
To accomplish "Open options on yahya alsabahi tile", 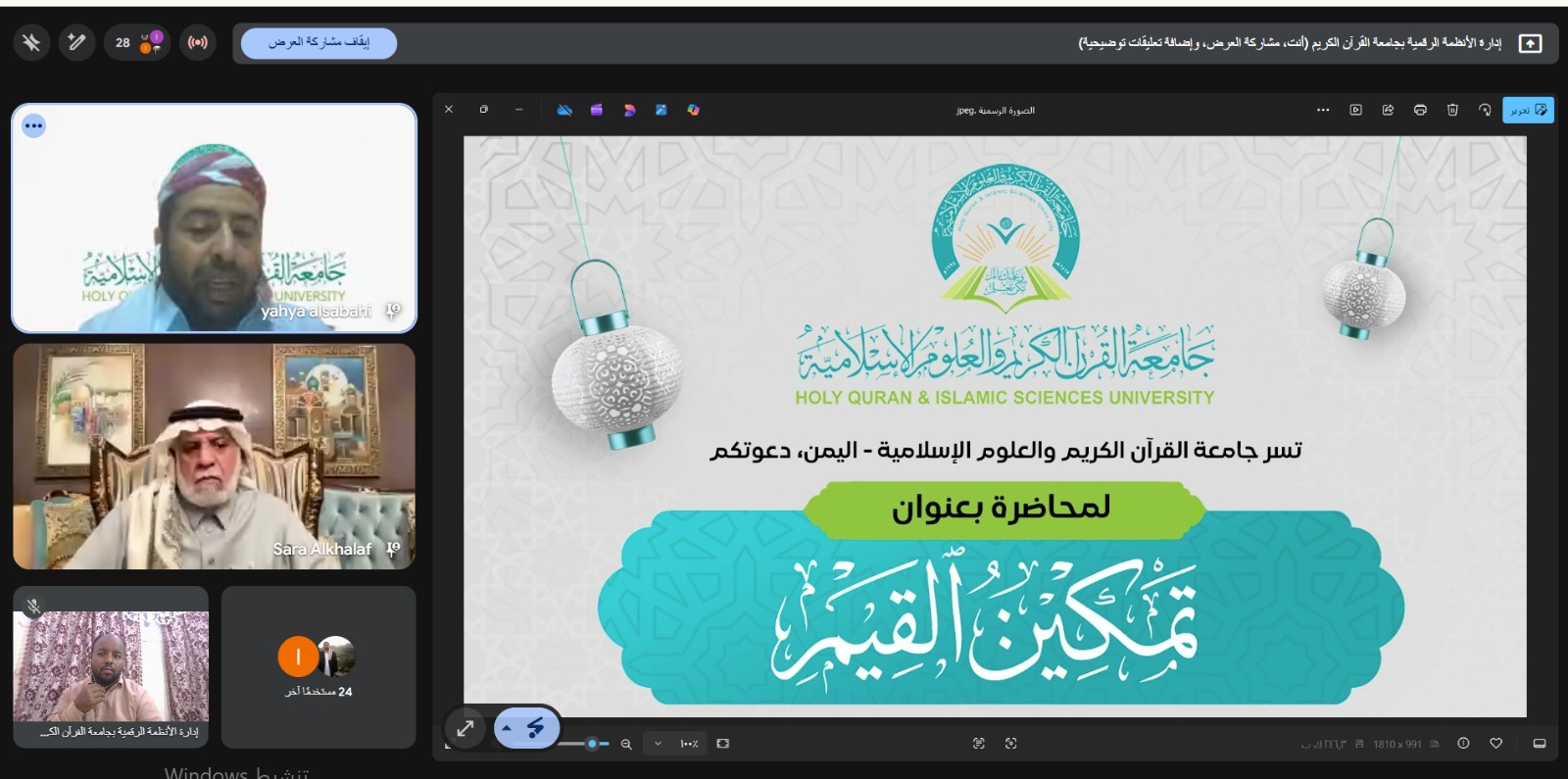I will [34, 125].
